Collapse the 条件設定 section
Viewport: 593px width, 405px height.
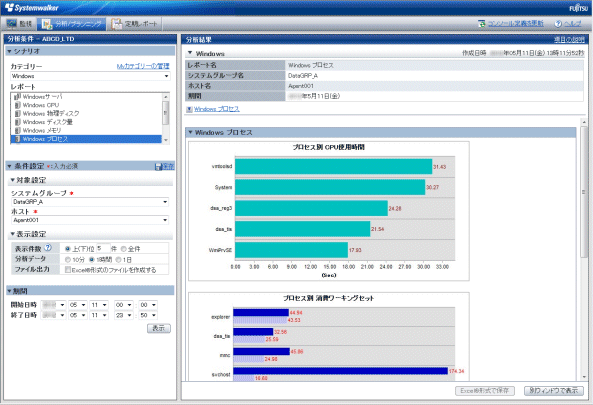point(9,166)
